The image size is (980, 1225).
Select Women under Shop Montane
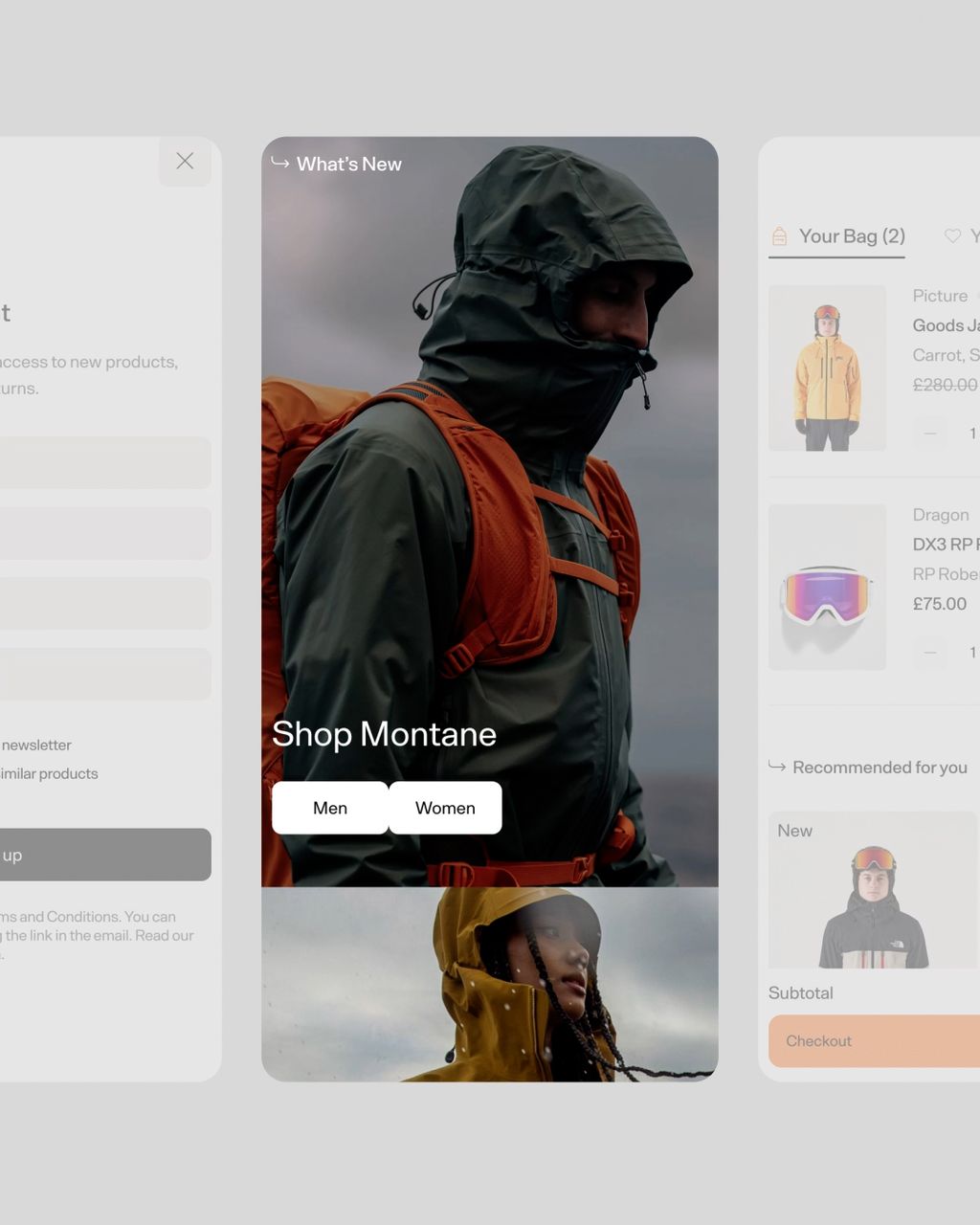click(x=445, y=808)
